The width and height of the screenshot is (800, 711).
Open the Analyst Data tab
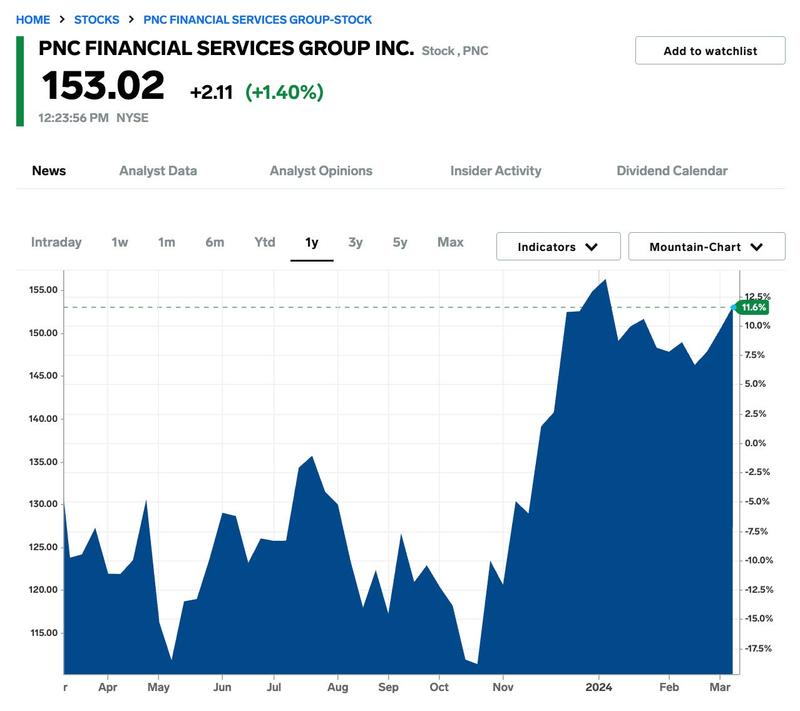158,171
